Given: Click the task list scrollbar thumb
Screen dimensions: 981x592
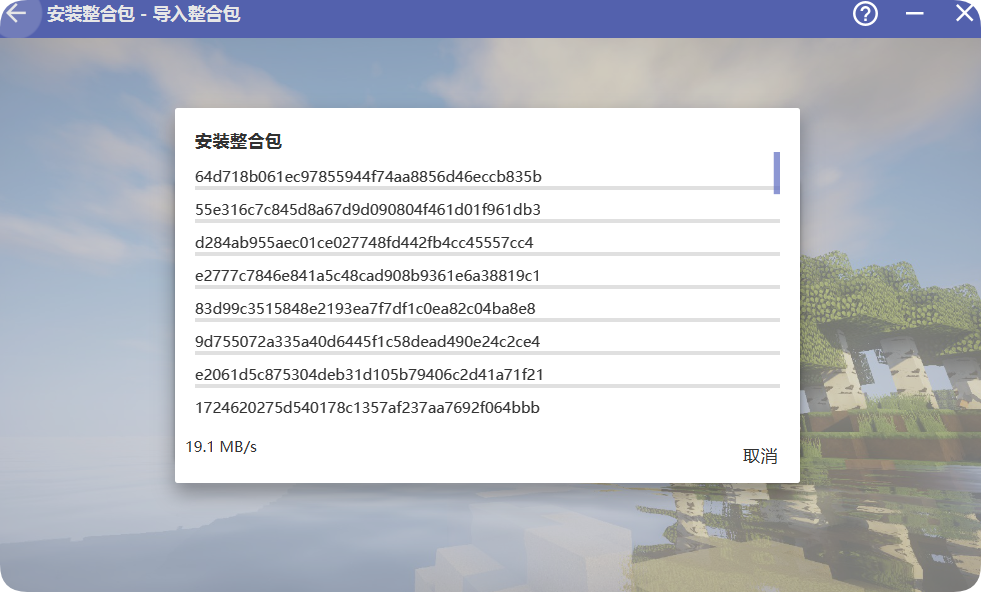Looking at the screenshot, I should [x=776, y=173].
